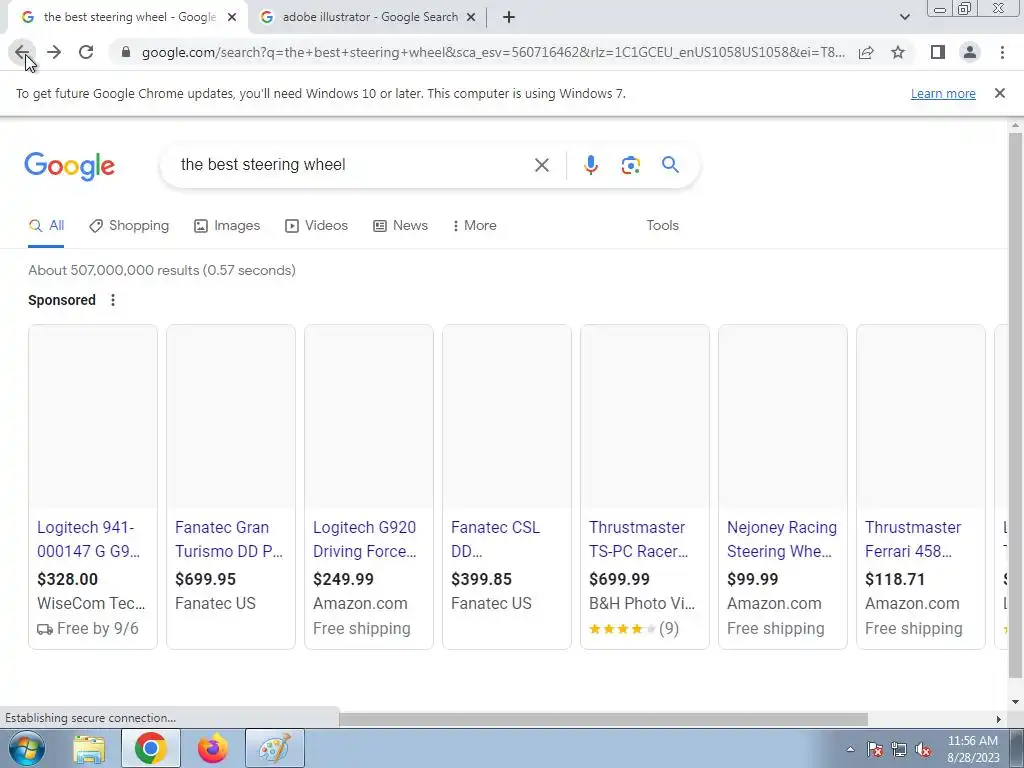This screenshot has height=768, width=1024.
Task: Open the Thrustmaster Ferrari 458 listing
Action: [x=913, y=539]
